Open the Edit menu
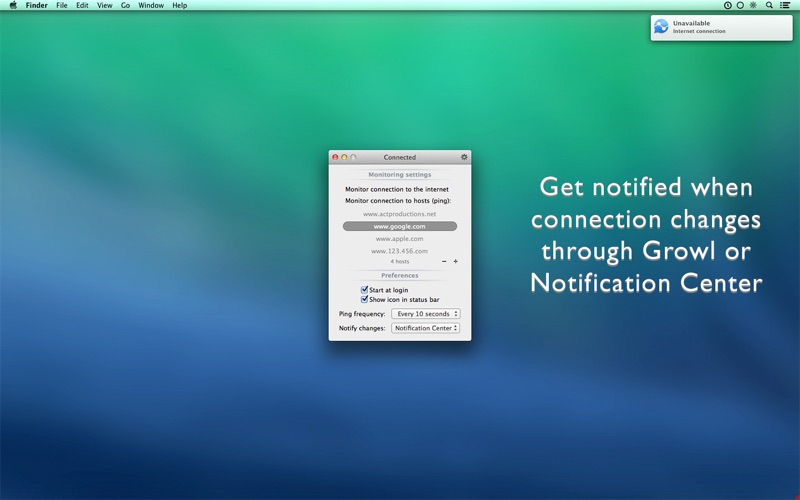Image resolution: width=800 pixels, height=500 pixels. (x=82, y=5)
